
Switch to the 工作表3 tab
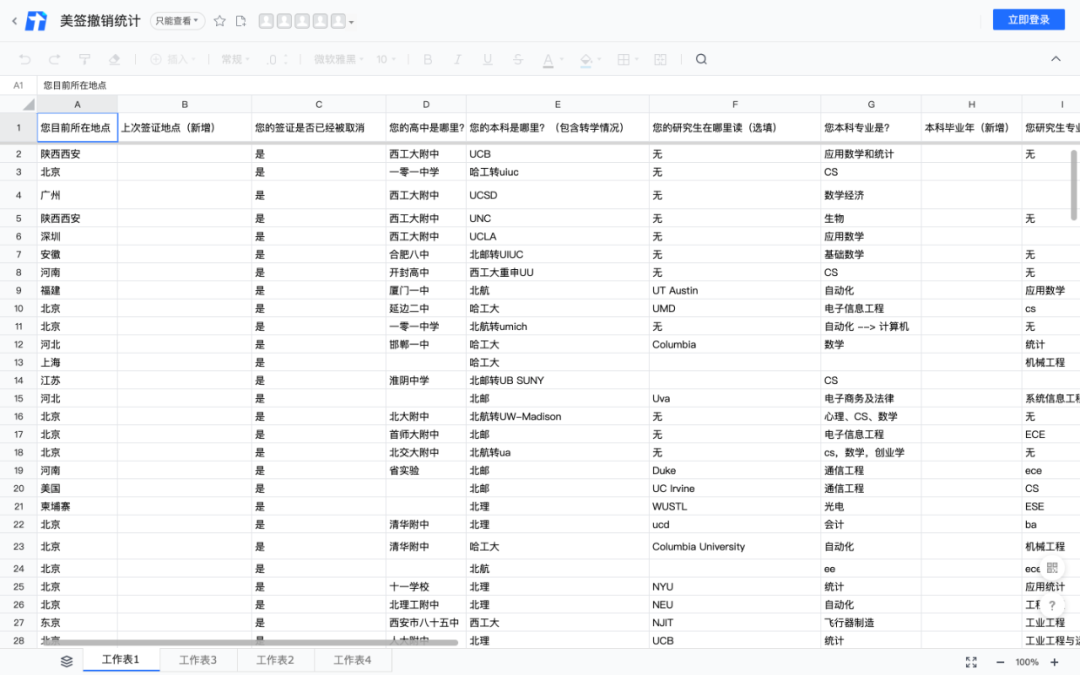point(198,660)
